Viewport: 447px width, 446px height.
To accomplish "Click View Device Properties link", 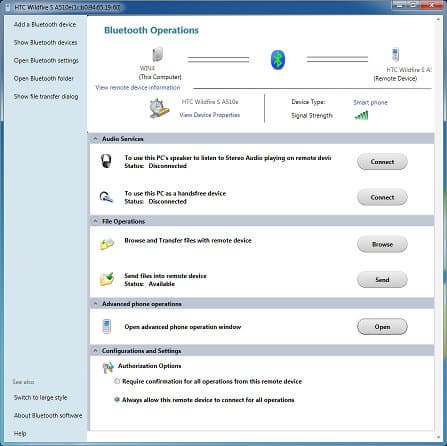I will coord(210,115).
